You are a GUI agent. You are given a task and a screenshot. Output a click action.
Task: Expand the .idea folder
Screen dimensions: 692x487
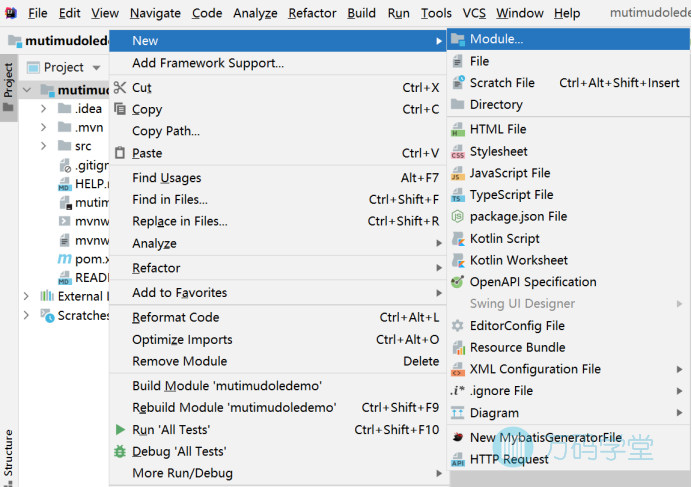(43, 108)
